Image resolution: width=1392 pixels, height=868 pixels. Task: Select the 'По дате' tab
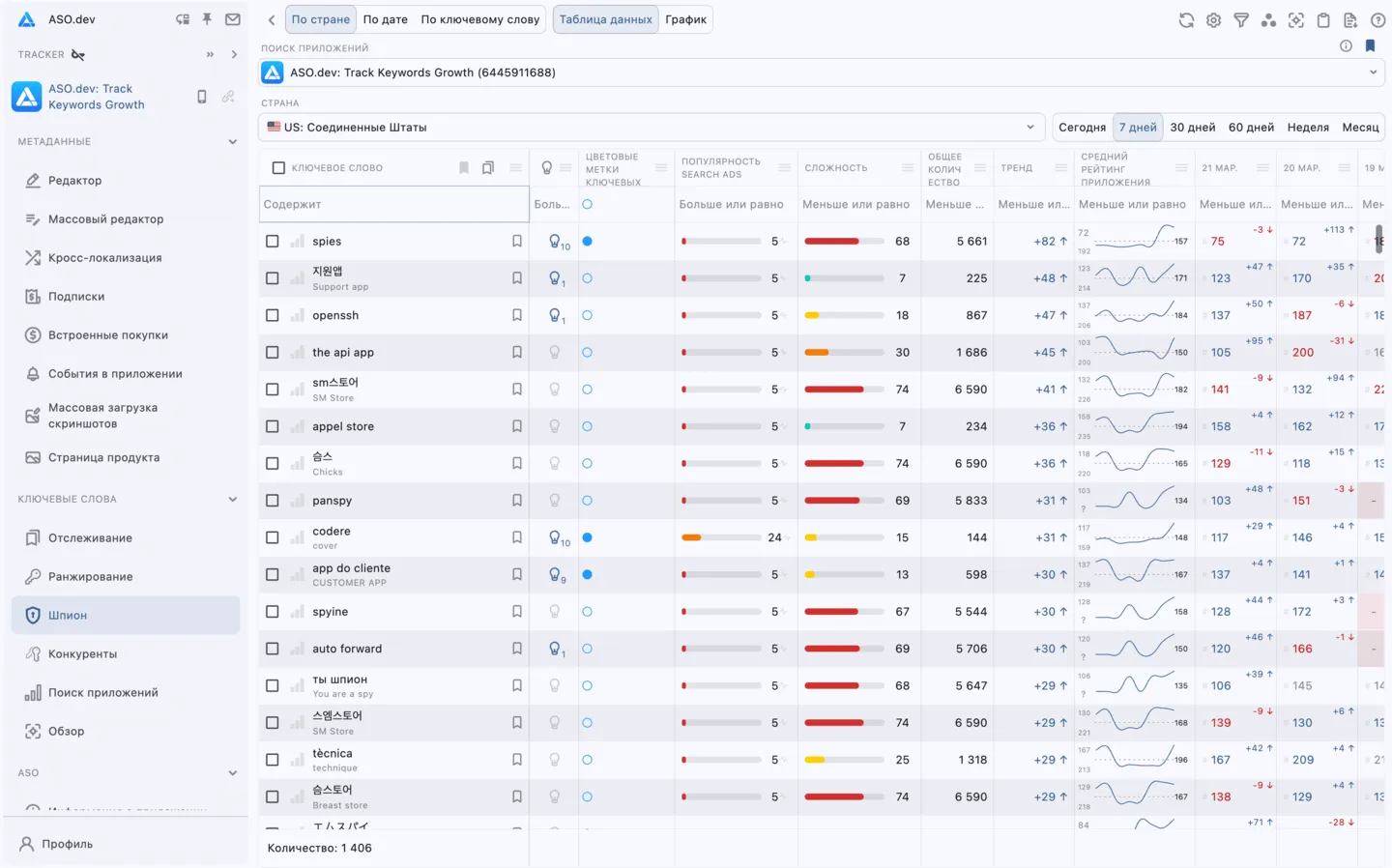point(385,19)
